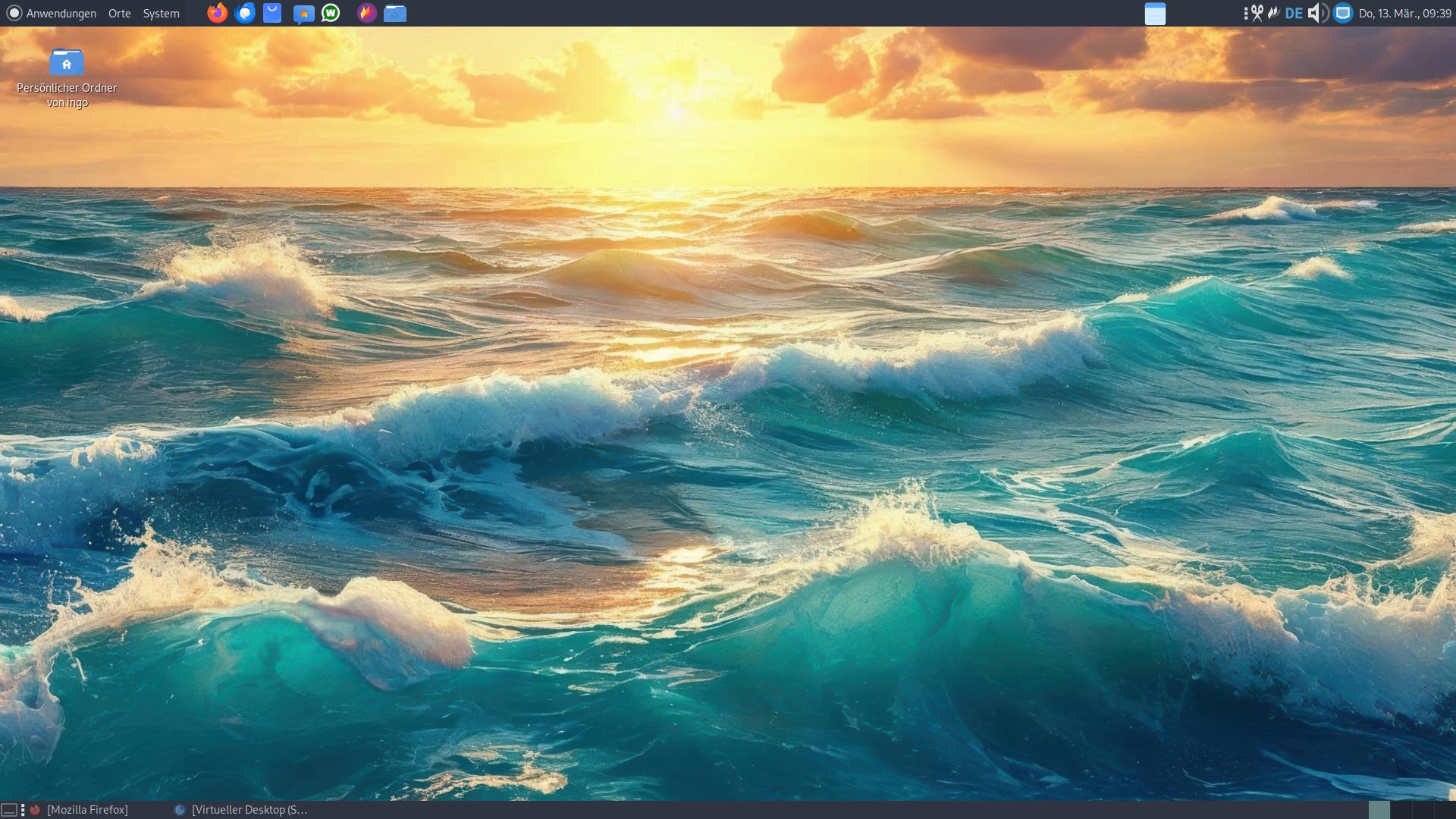This screenshot has width=1456, height=819.
Task: Open the Anwendungen menu
Action: pos(61,14)
